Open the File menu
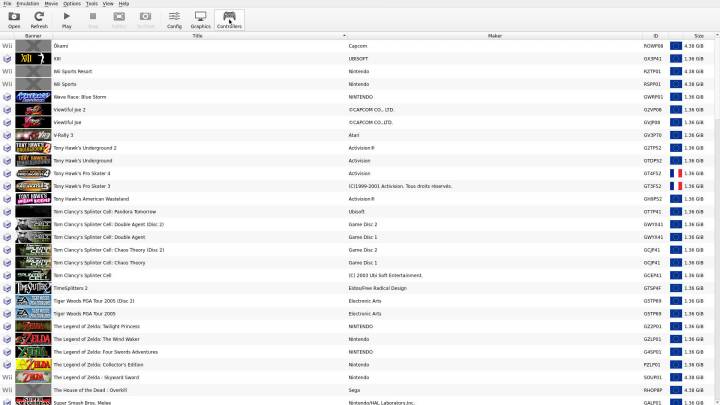This screenshot has width=720, height=405. point(7,4)
